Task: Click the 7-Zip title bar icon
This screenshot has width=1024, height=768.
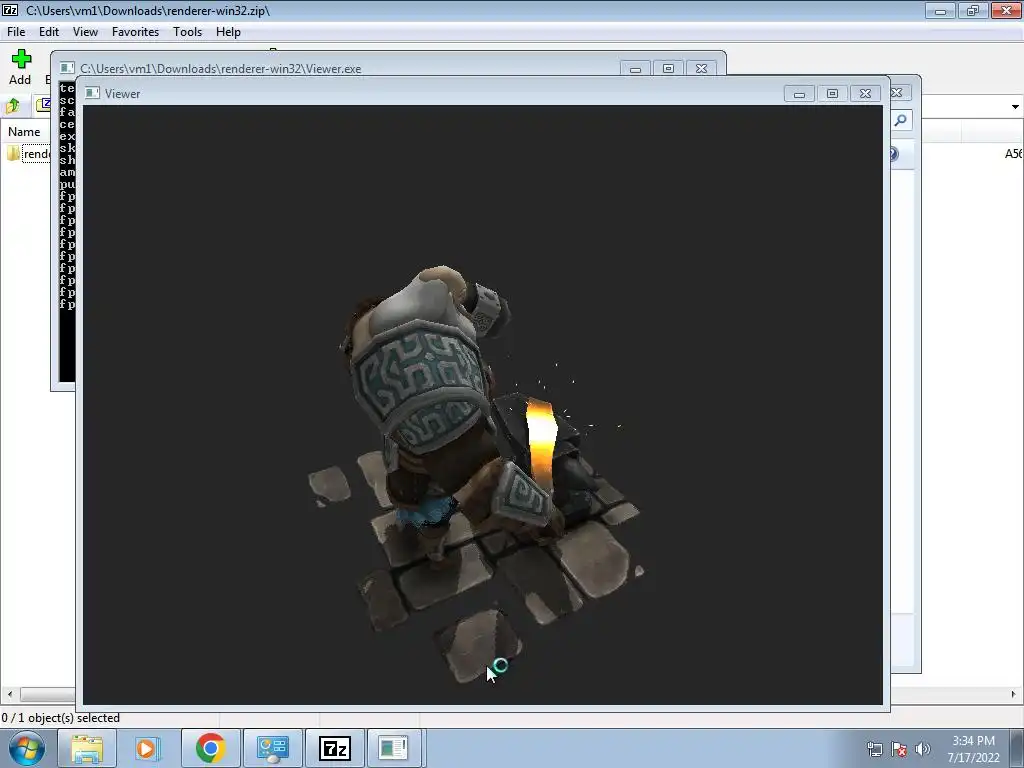Action: click(x=10, y=10)
